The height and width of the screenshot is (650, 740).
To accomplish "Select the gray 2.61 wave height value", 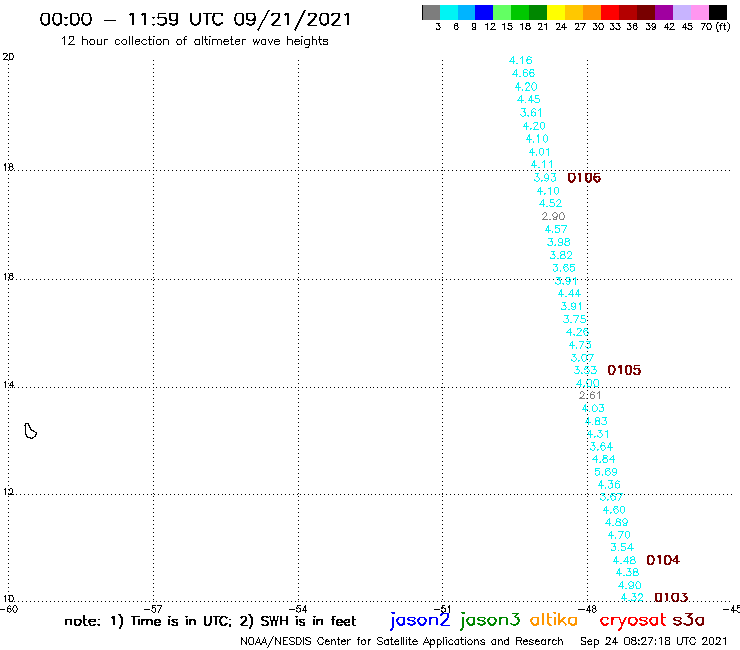I will [x=590, y=396].
